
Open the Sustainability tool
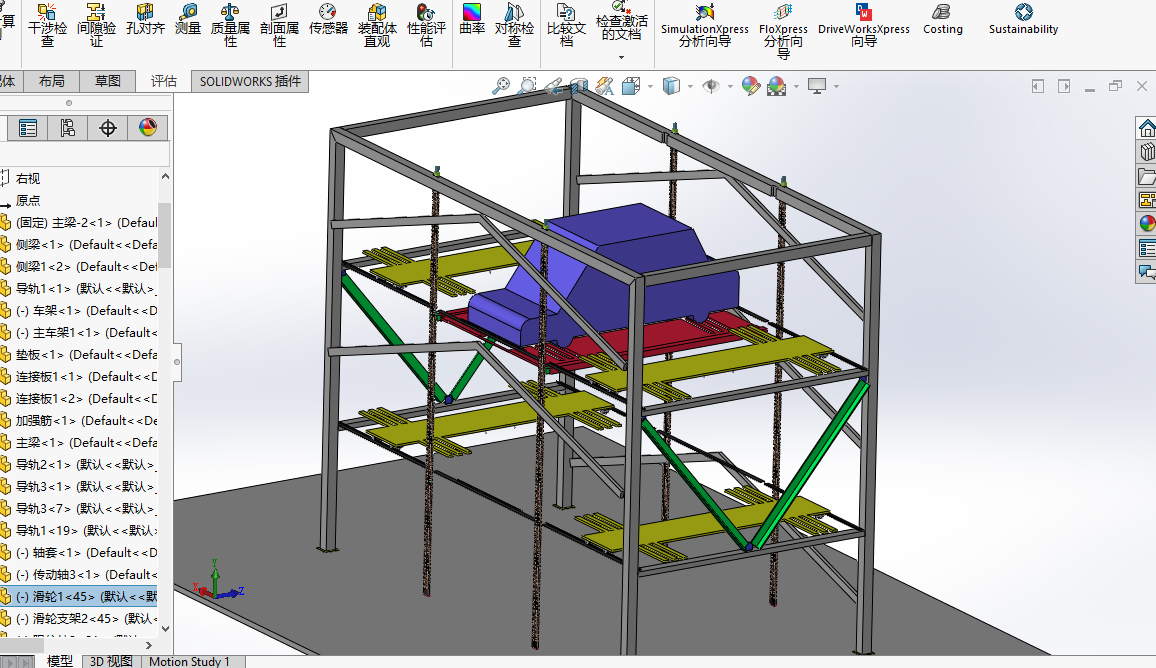[x=1023, y=20]
